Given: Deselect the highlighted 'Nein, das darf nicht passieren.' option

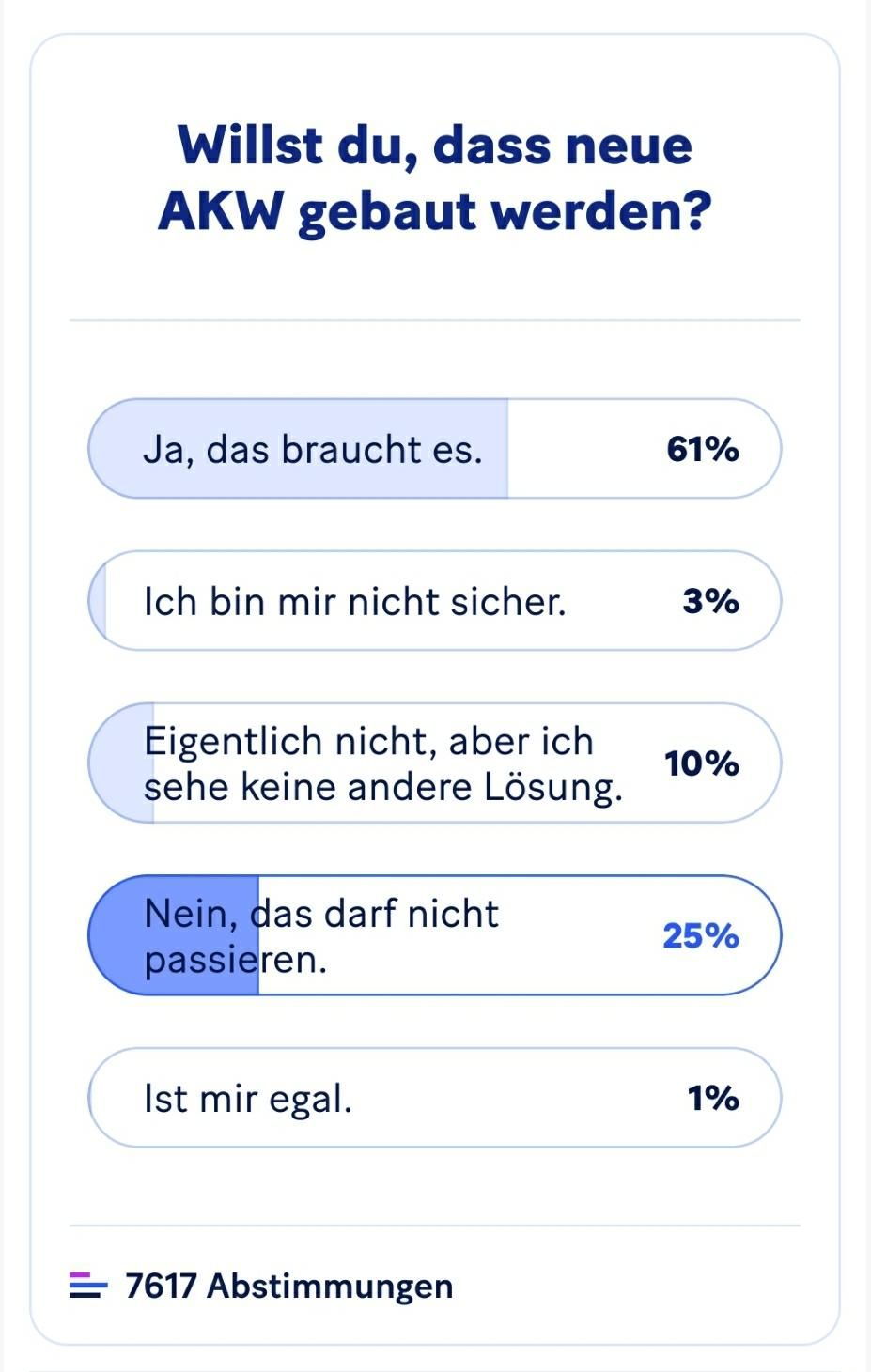Looking at the screenshot, I should [x=435, y=934].
